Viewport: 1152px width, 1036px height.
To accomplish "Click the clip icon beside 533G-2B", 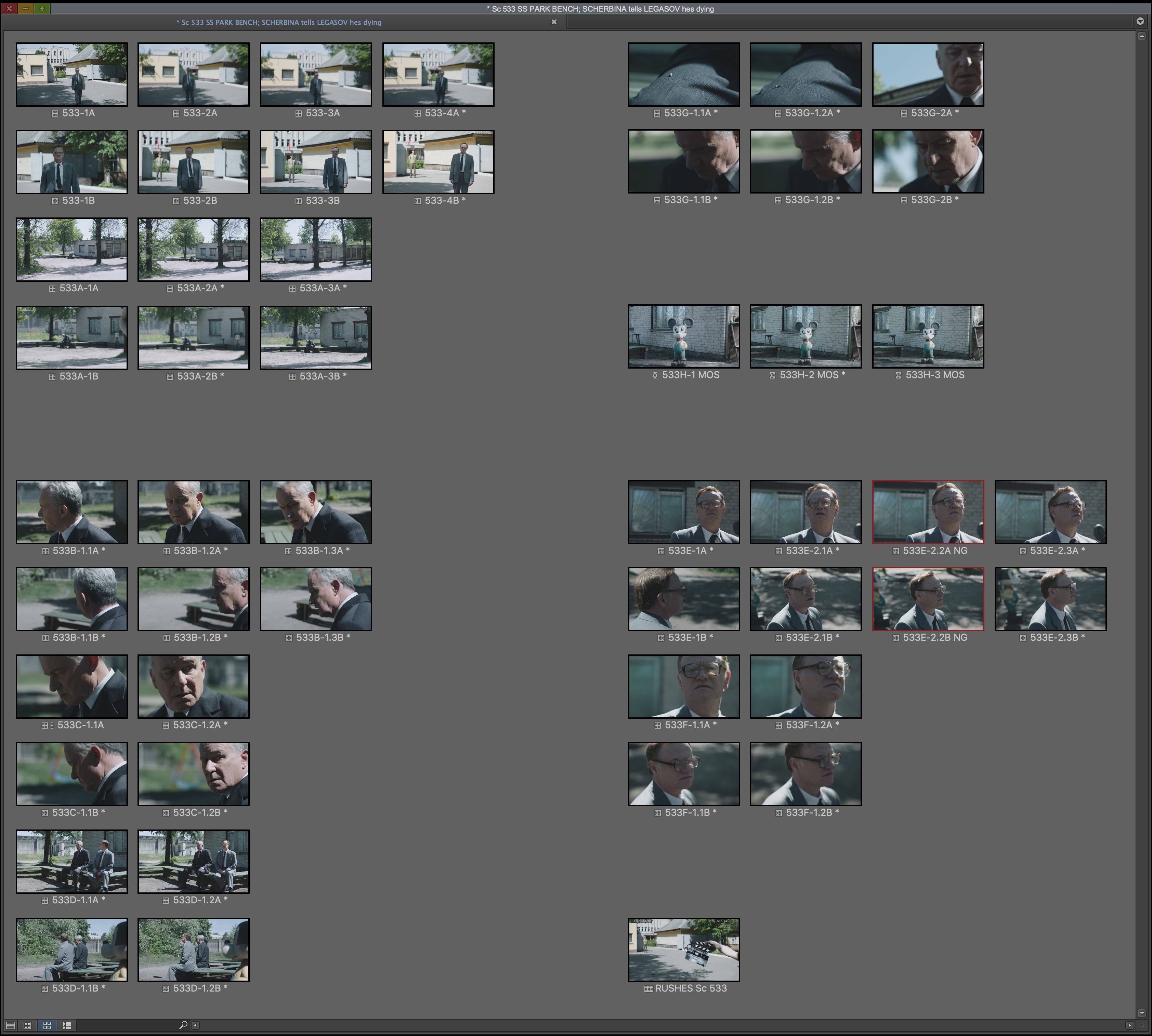I will tap(904, 200).
